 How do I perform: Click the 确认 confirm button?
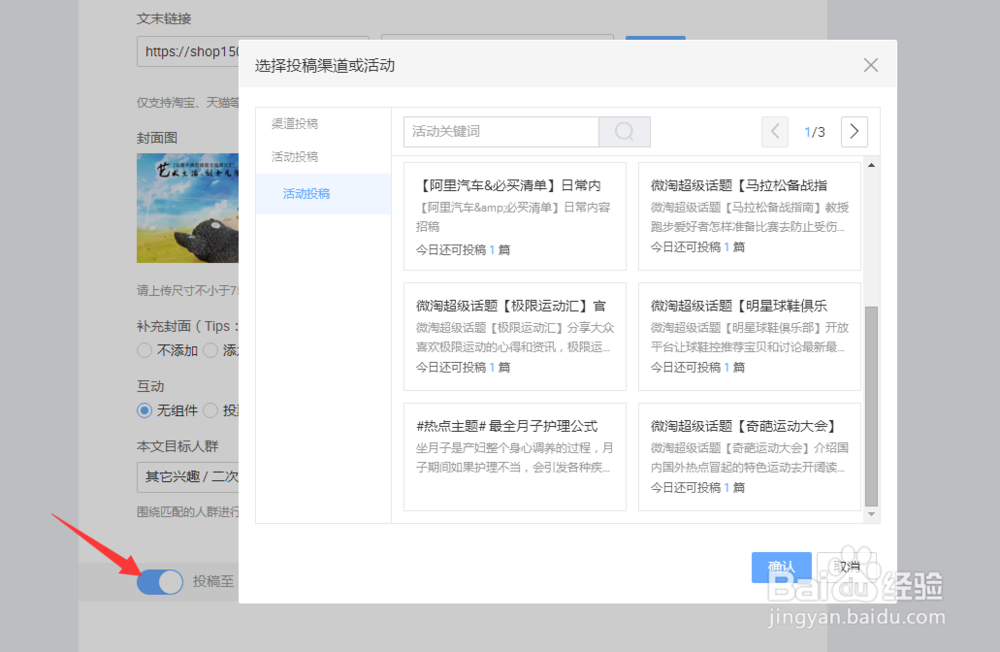(x=781, y=566)
